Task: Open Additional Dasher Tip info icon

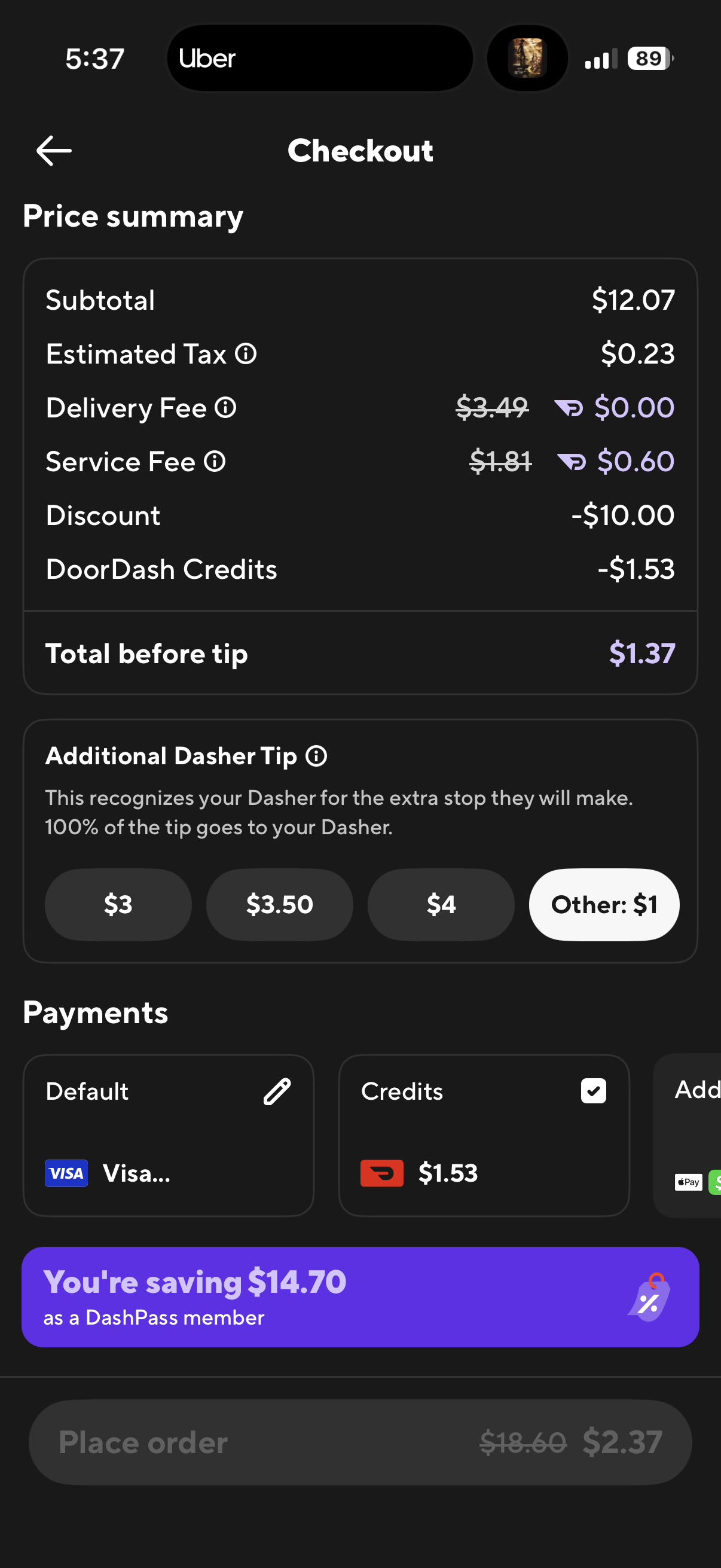Action: 316,756
